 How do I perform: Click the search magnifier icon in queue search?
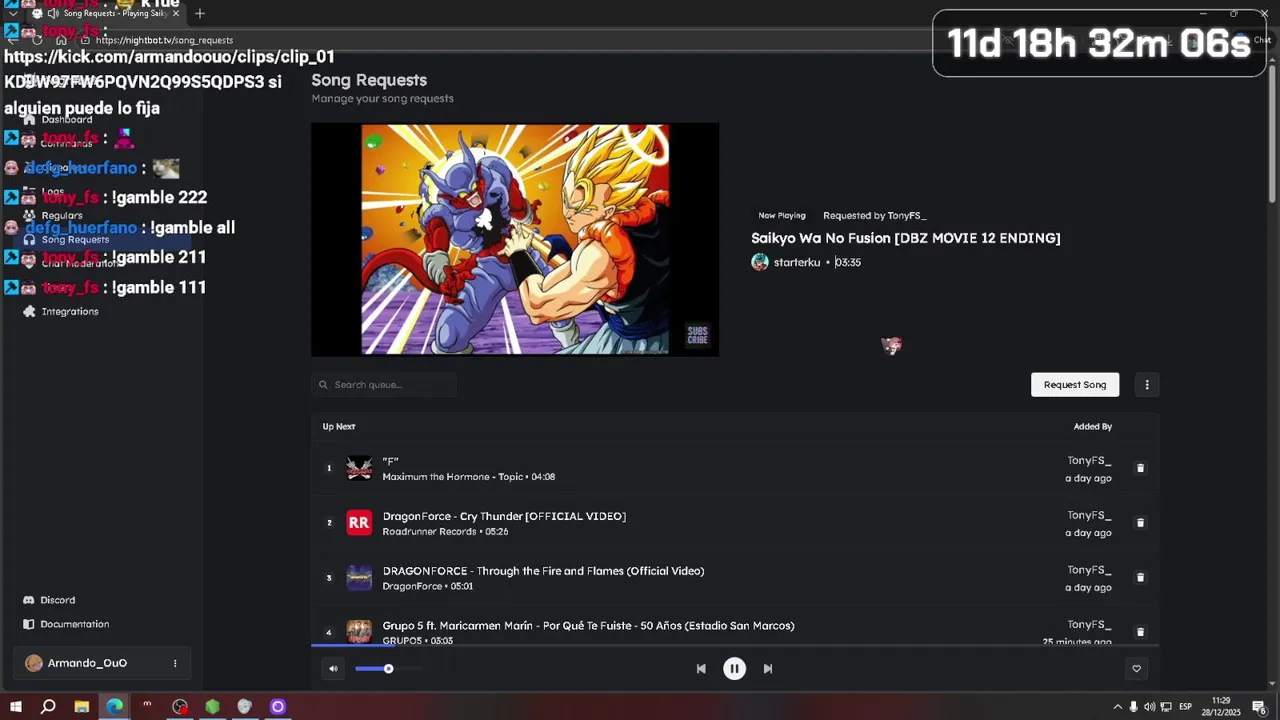(x=323, y=385)
